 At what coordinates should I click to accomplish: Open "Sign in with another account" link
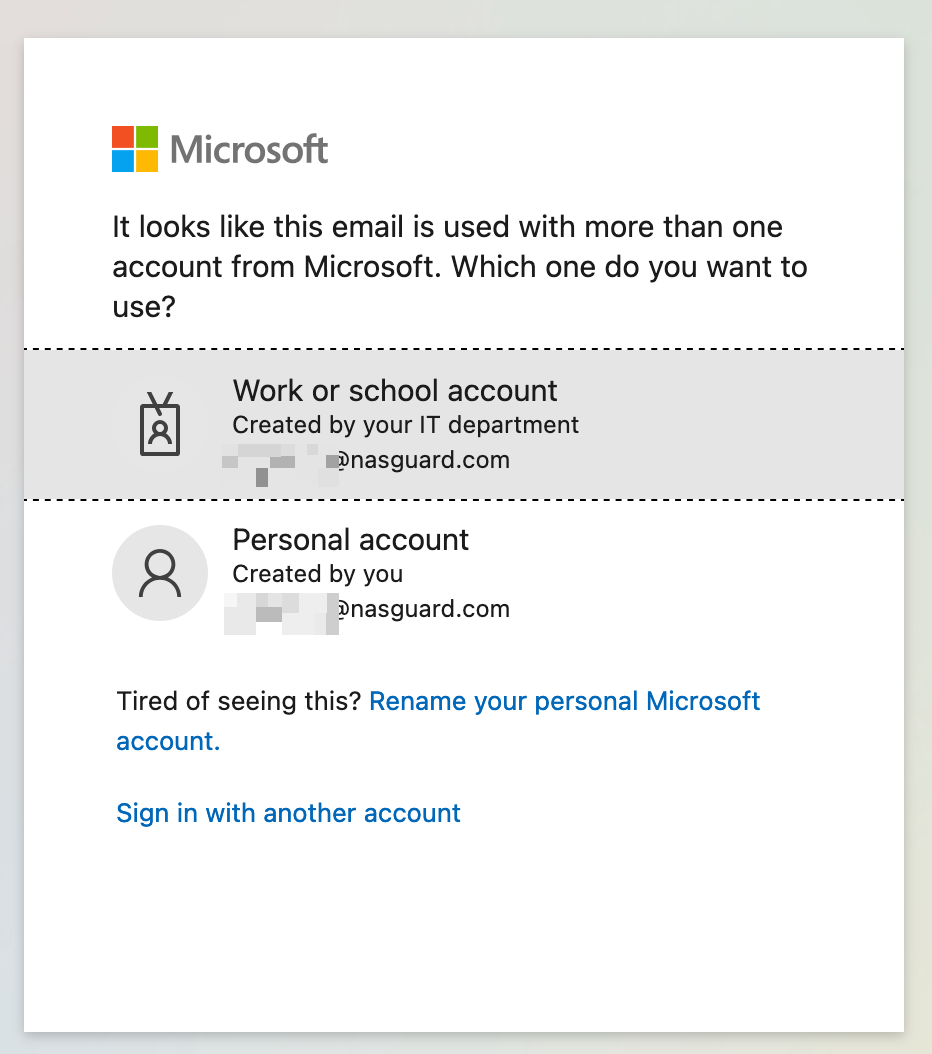tap(288, 813)
